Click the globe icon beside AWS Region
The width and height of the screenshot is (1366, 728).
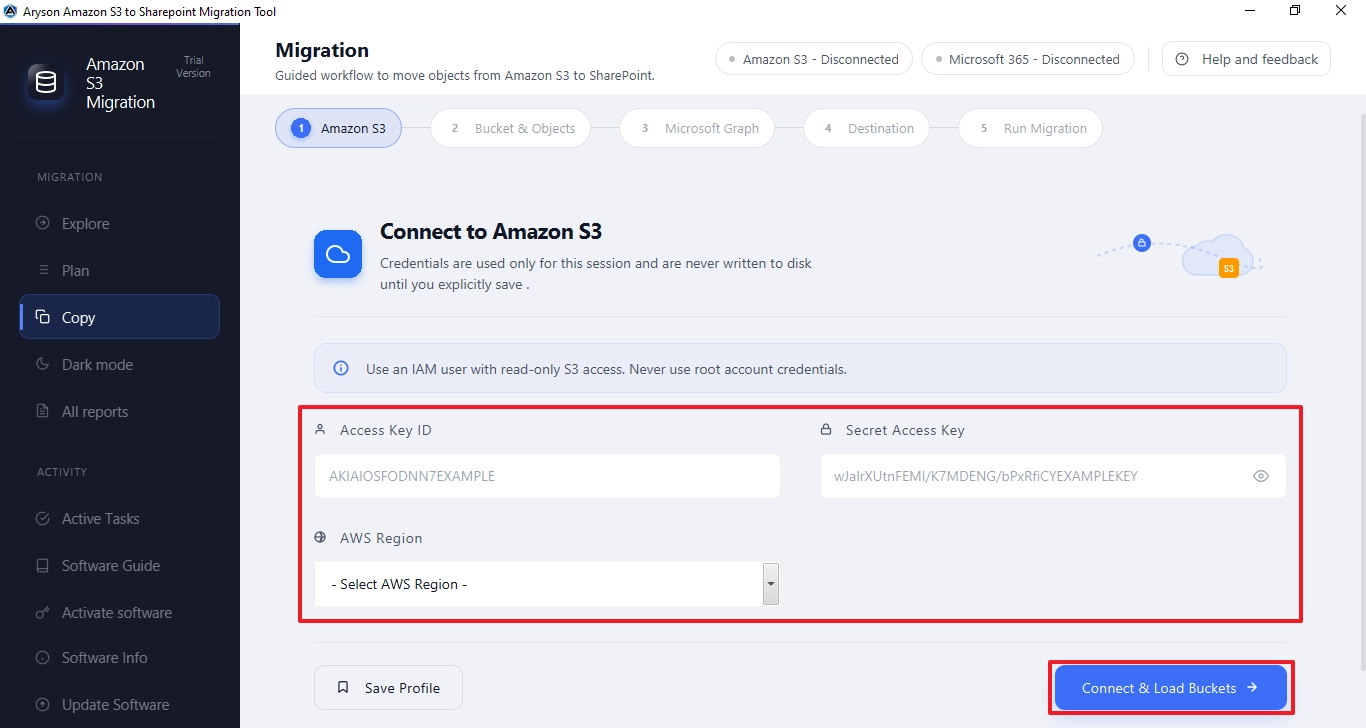pyautogui.click(x=321, y=538)
